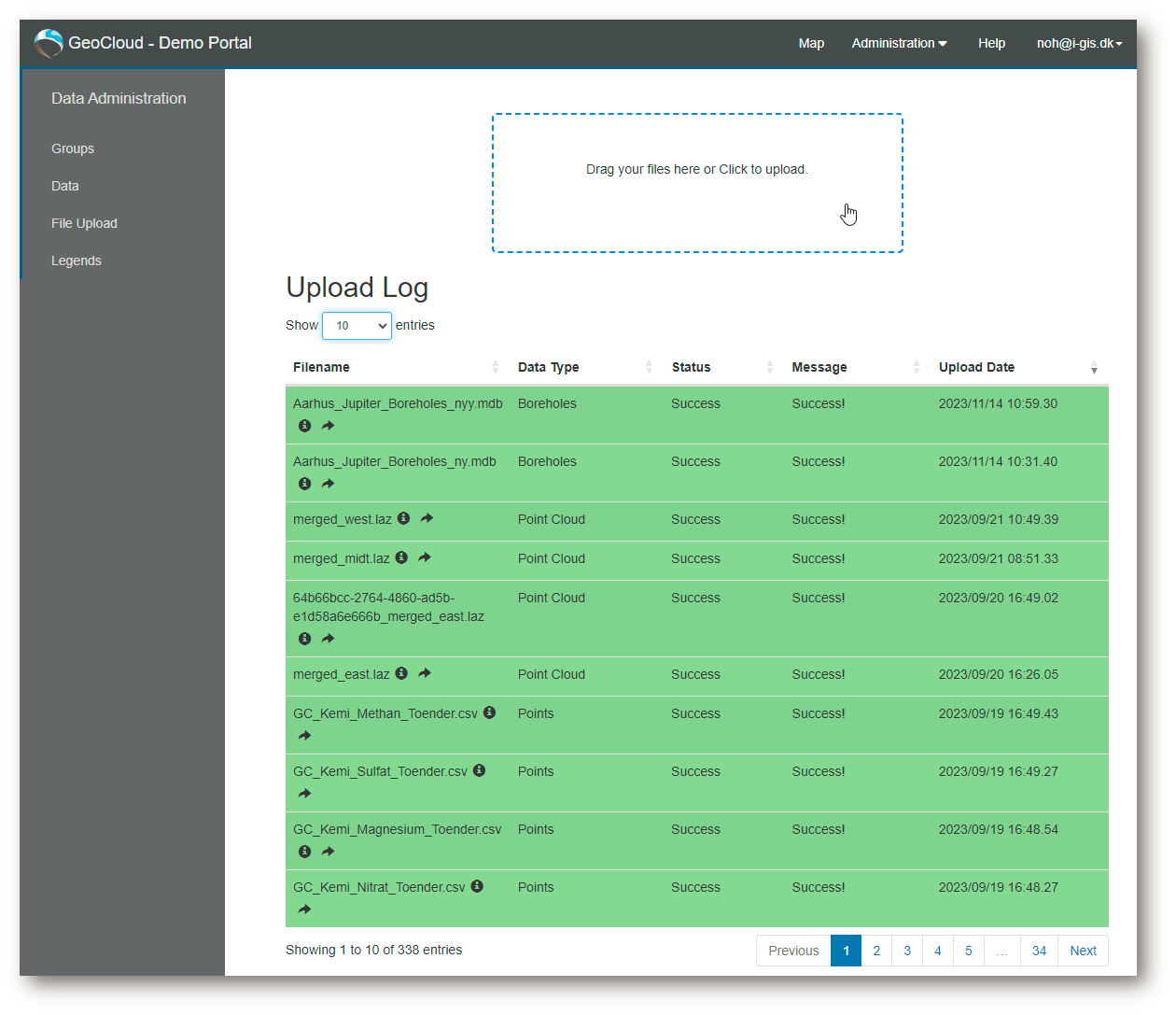Image resolution: width=1176 pixels, height=1015 pixels.
Task: Click share arrow for Aarhus_Jupiter_Boreholes_ny.mdb
Action: click(x=328, y=484)
